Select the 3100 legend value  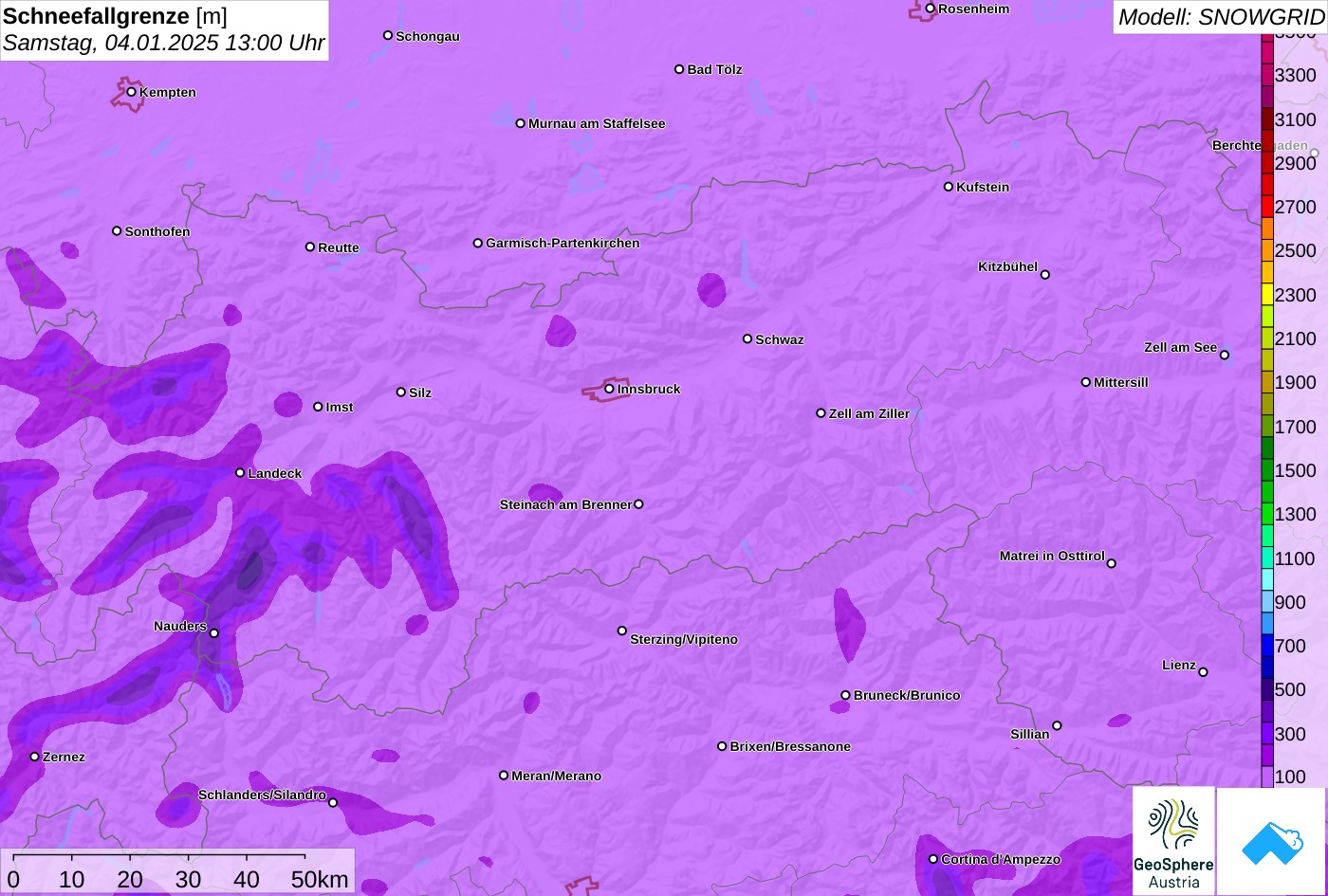(x=1296, y=119)
